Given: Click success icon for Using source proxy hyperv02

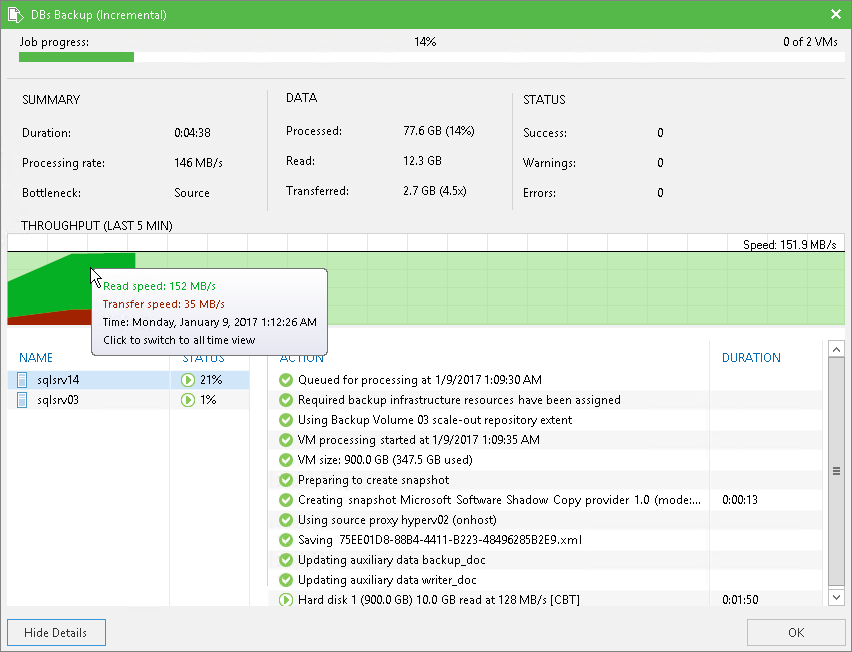Looking at the screenshot, I should pos(286,520).
